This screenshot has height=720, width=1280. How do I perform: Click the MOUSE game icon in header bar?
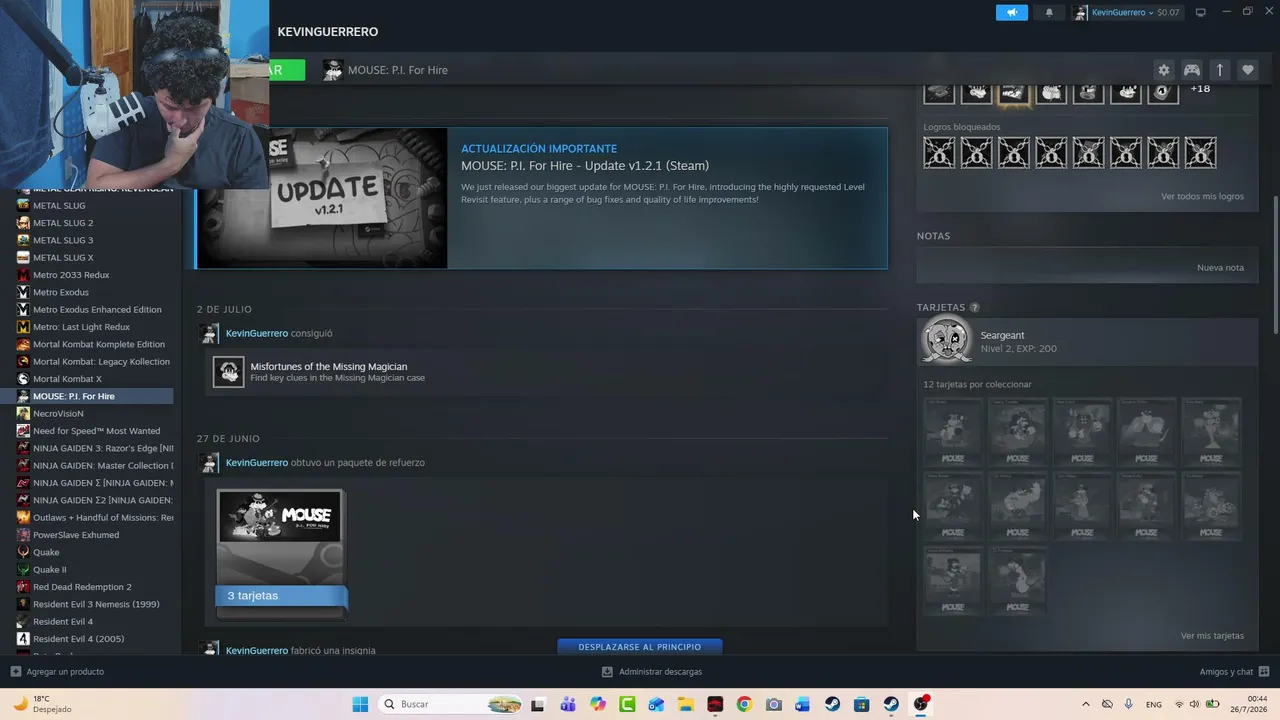332,70
